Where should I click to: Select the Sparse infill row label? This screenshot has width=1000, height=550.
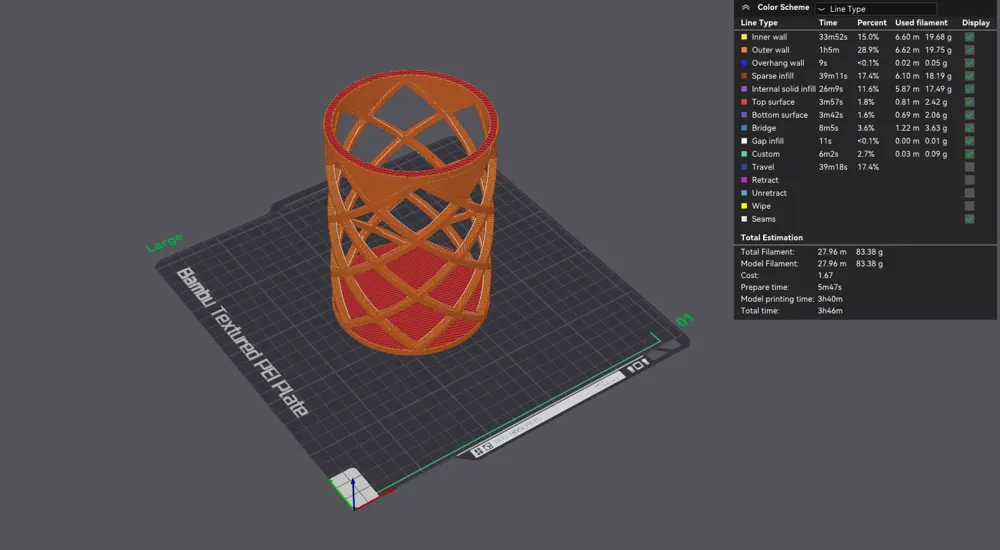(x=772, y=76)
